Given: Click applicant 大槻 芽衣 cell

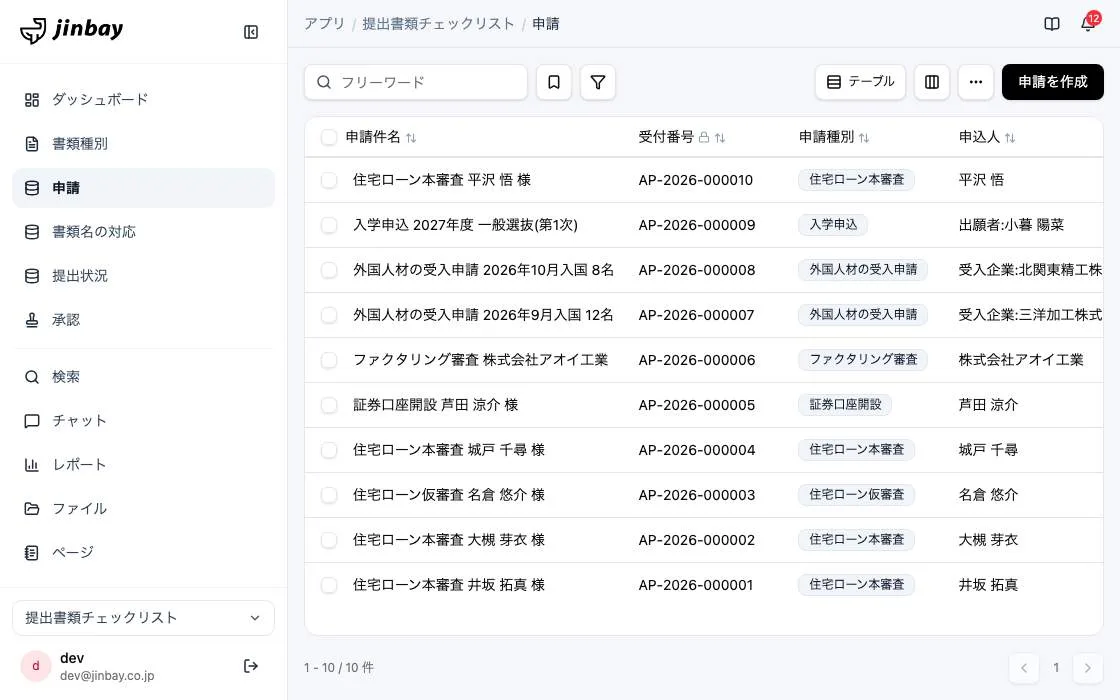Looking at the screenshot, I should (988, 540).
